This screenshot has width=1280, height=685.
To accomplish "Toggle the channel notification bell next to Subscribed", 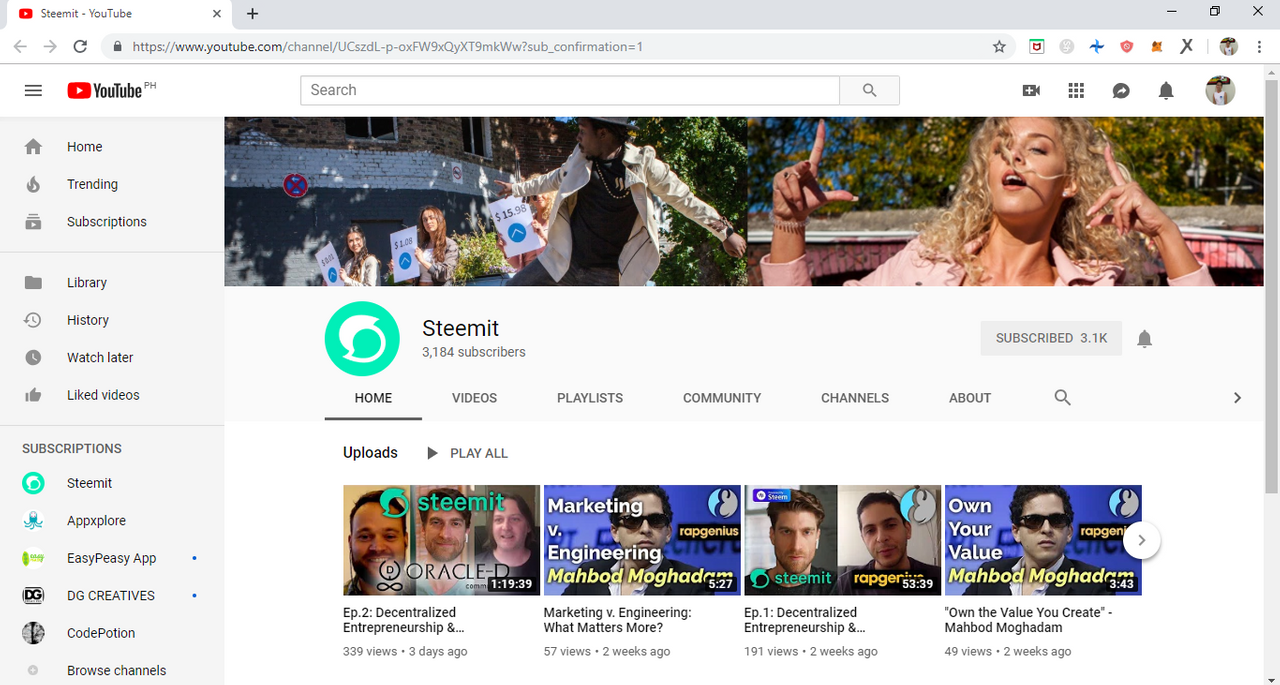I will [1145, 339].
